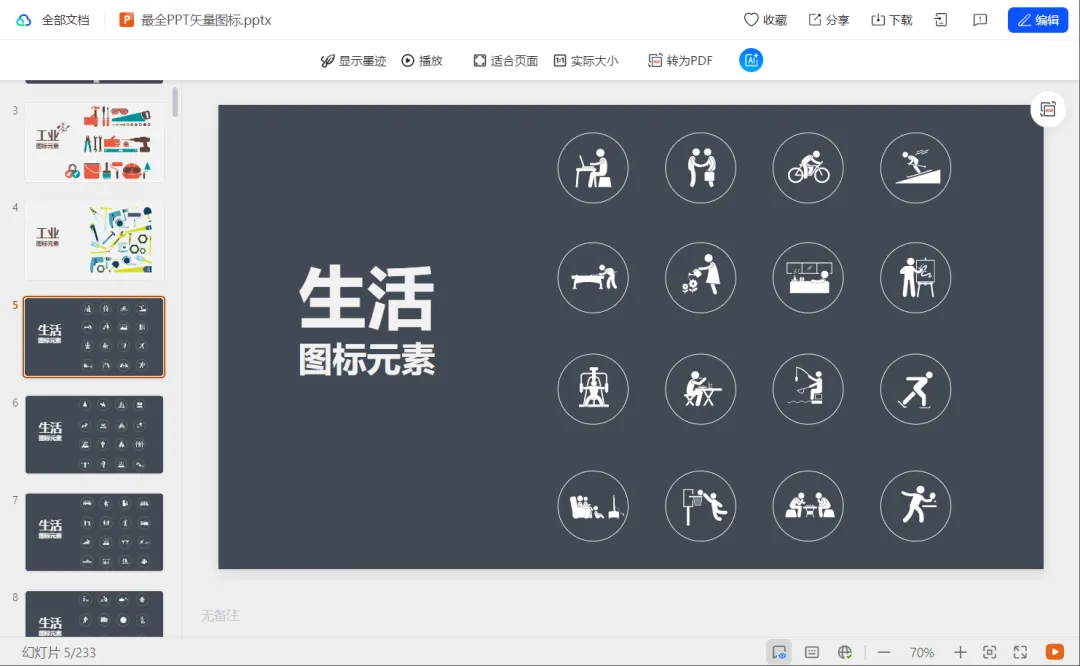Start slideshow with 播放
This screenshot has height=666, width=1080.
click(422, 61)
